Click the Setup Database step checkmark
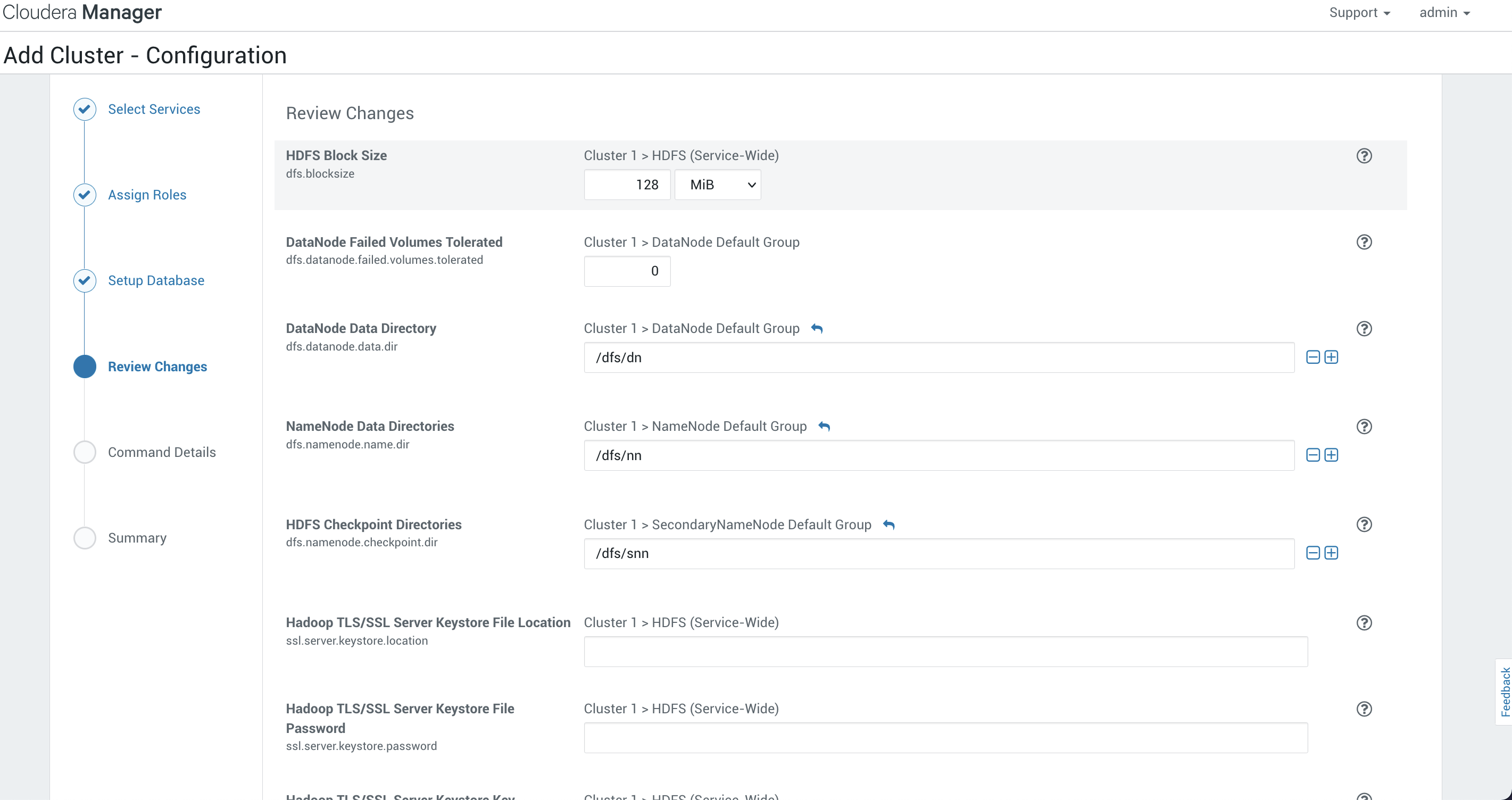 pos(85,280)
